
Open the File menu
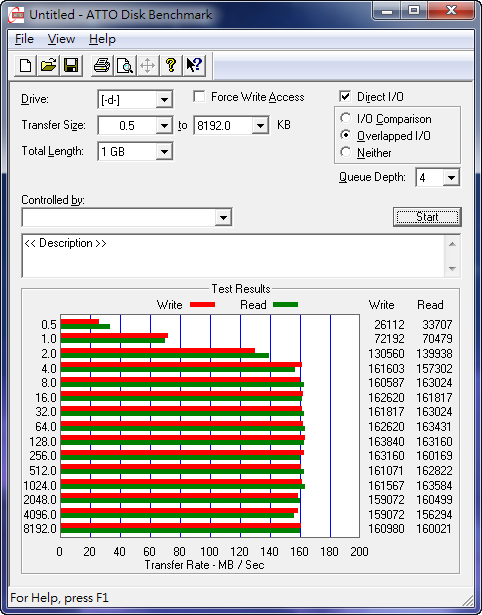(24, 39)
